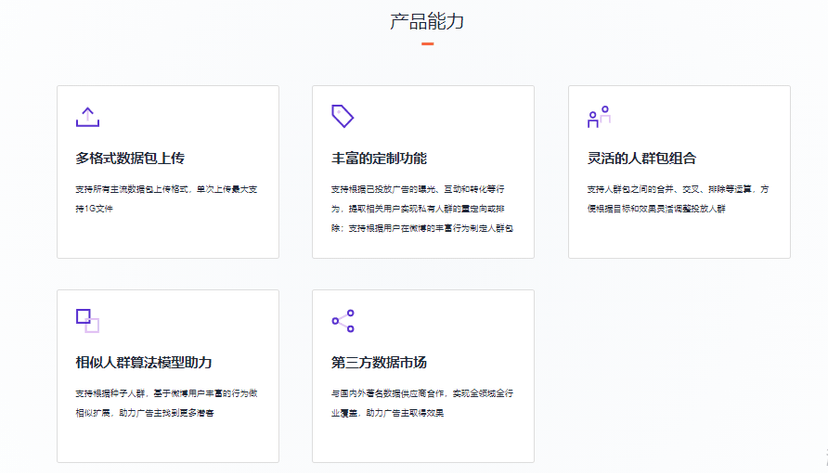Click the description under 丰富的定制功能
The image size is (828, 473).
pyautogui.click(x=422, y=209)
